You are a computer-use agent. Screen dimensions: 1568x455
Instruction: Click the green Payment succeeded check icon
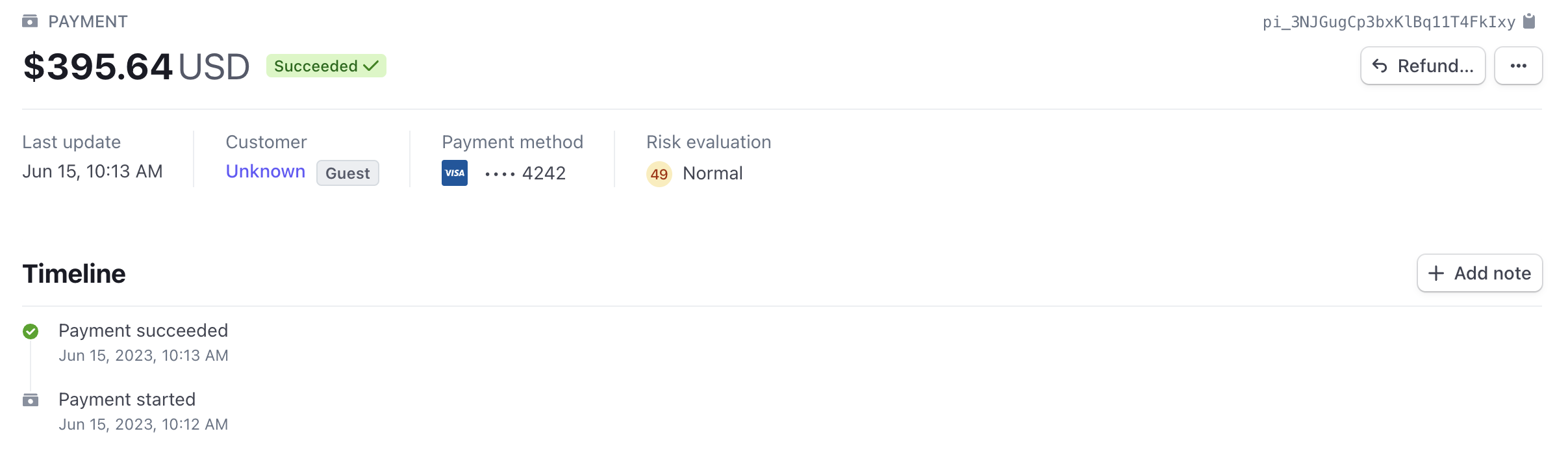[x=31, y=331]
